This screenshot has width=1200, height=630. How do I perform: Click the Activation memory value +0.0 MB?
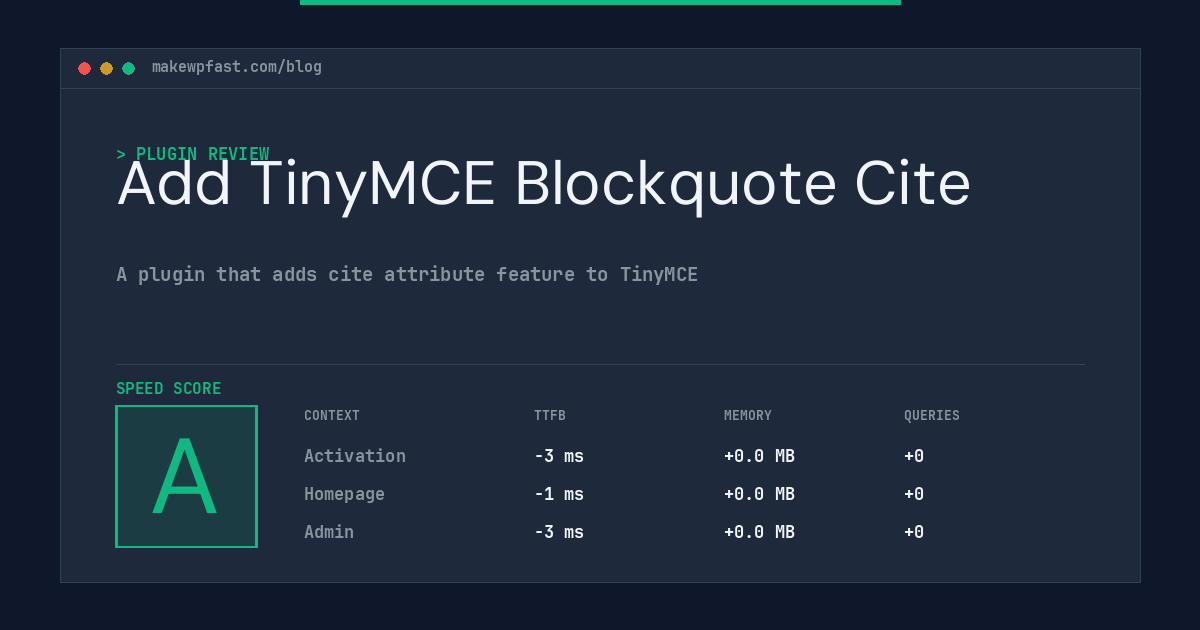tap(759, 456)
